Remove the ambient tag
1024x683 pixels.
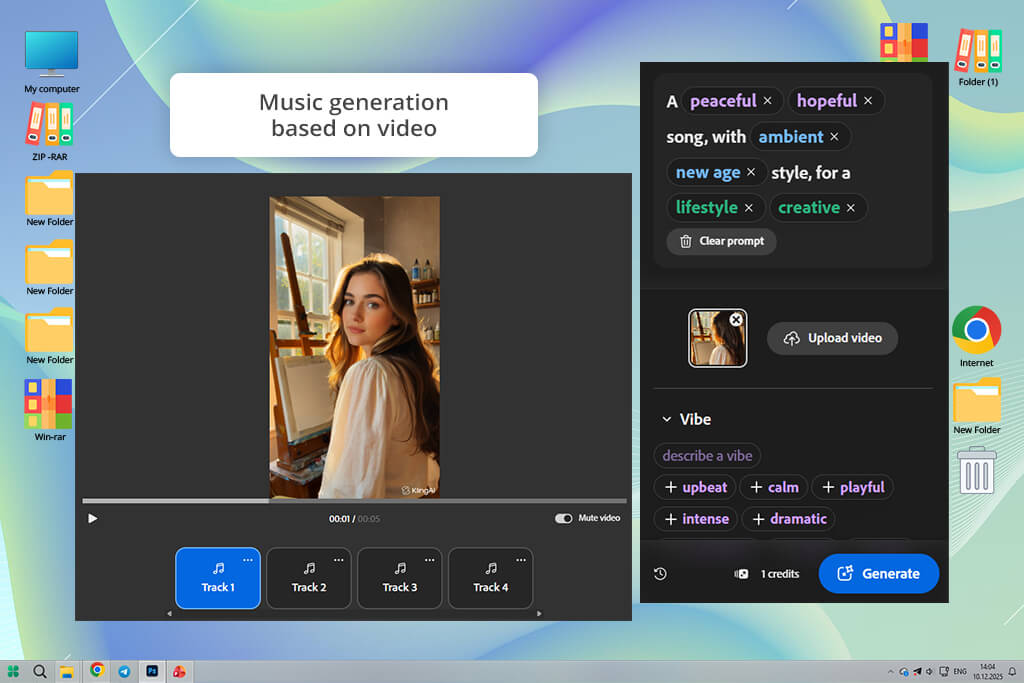[834, 136]
